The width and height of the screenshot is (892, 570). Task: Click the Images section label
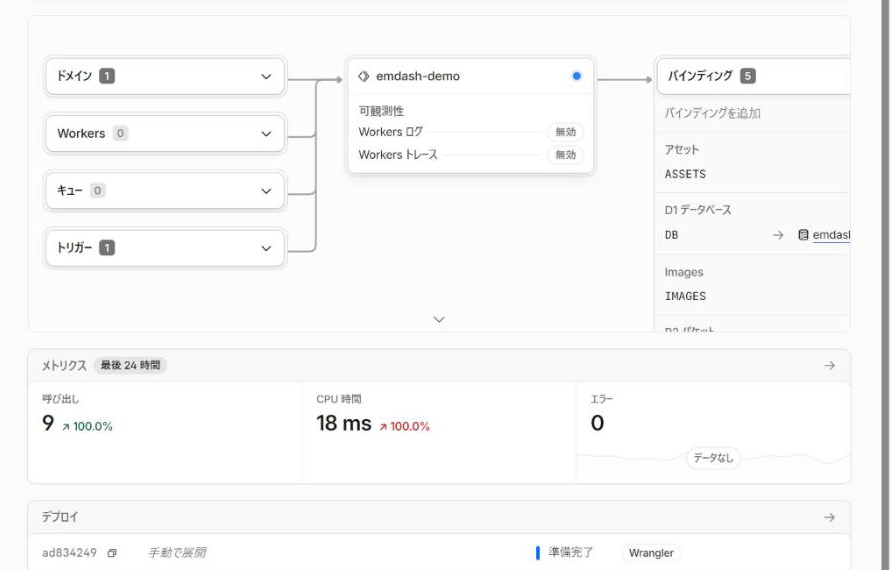pos(684,272)
